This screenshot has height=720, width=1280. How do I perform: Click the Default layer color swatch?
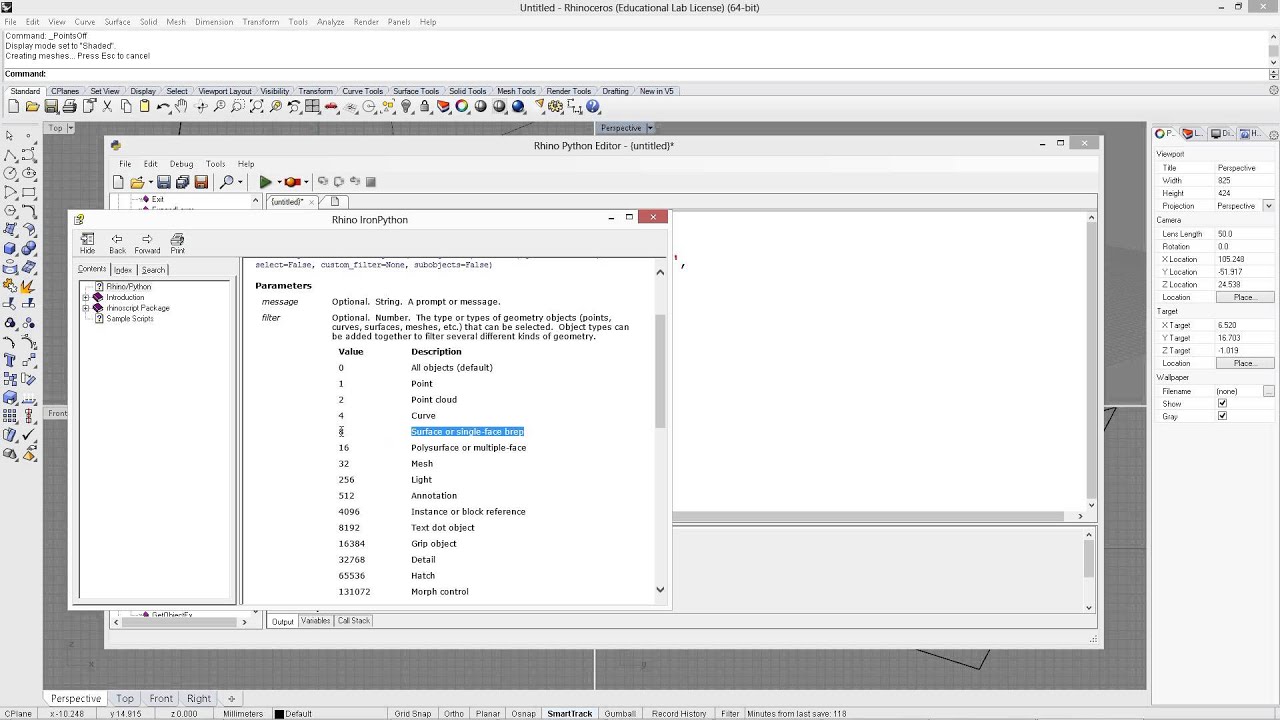[x=279, y=714]
